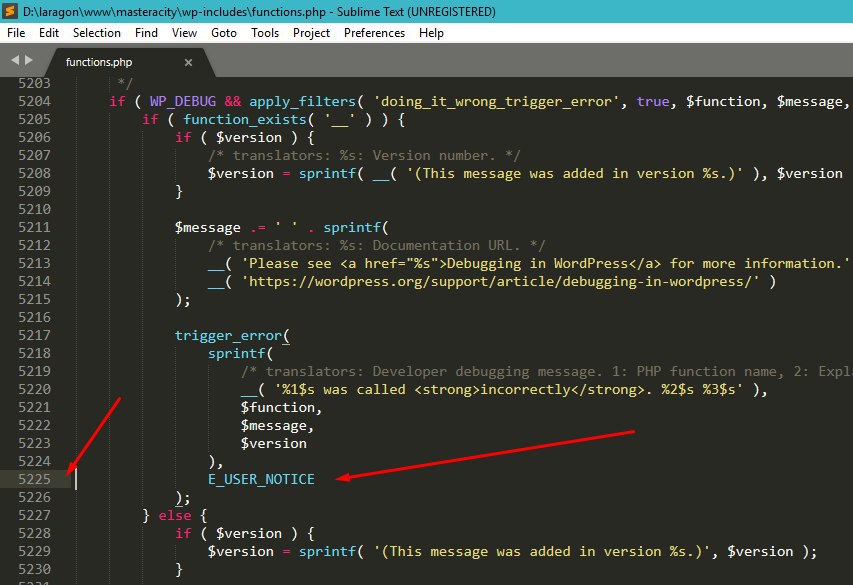Click sprintf call on line 5218
Screen dimensions: 853x585
236,353
